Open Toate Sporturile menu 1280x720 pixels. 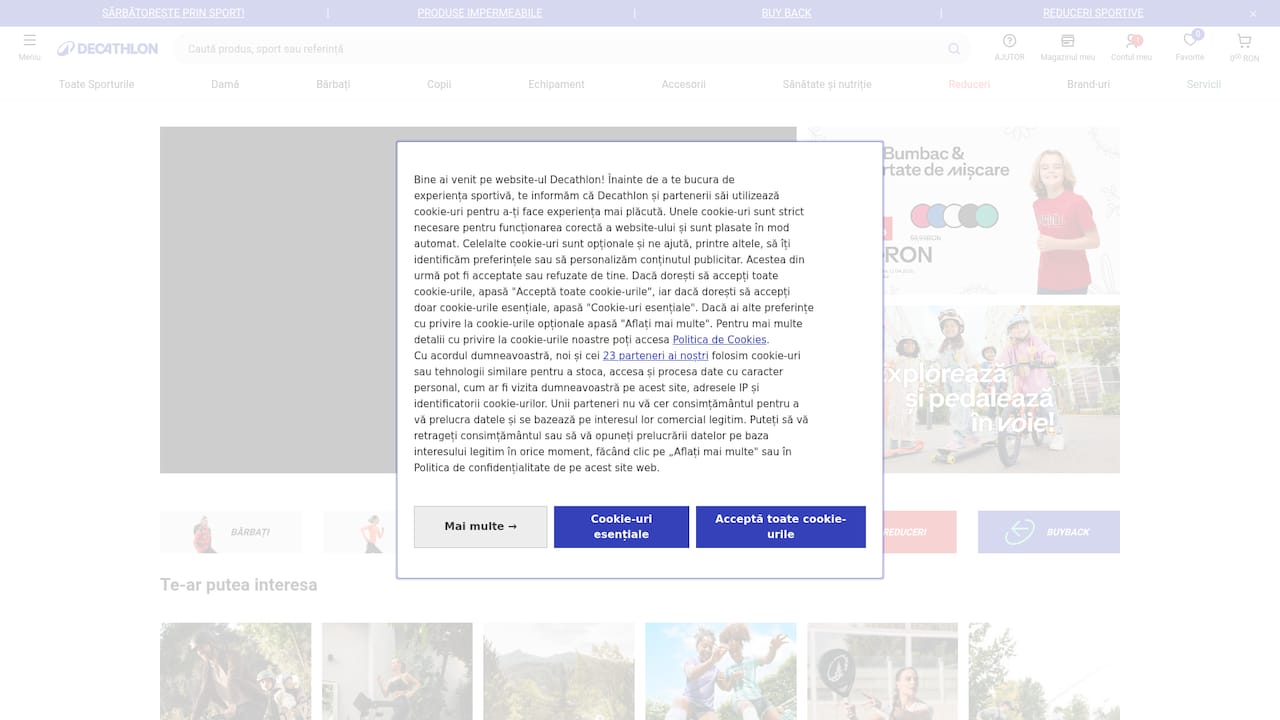[x=97, y=84]
